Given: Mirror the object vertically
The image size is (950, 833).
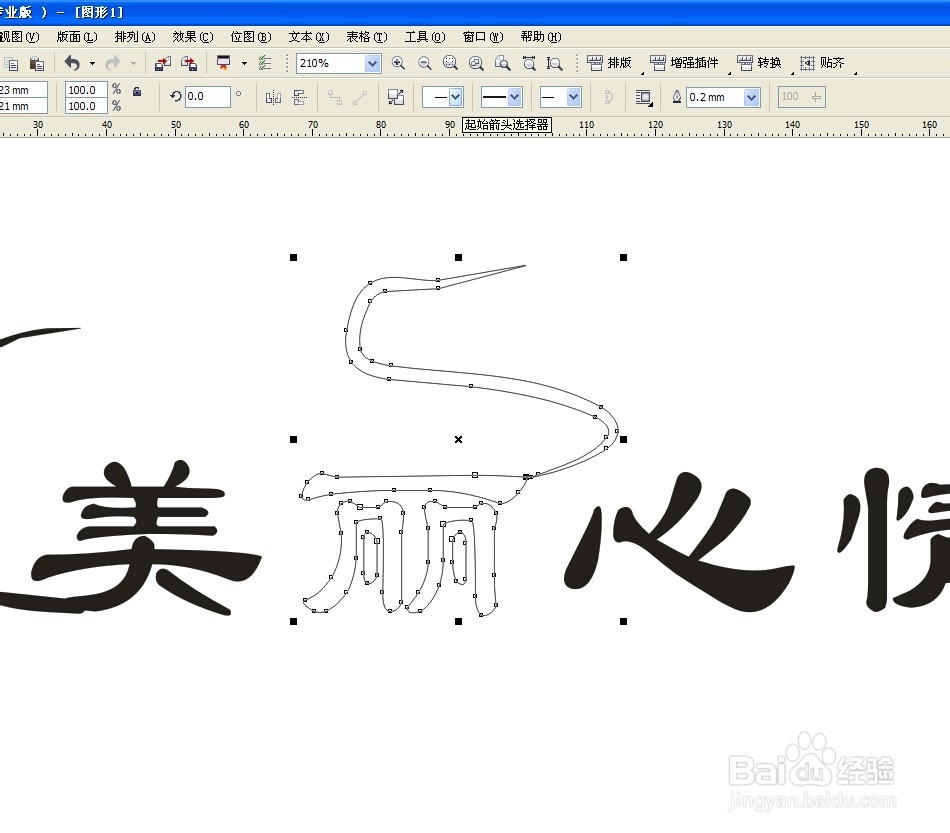Looking at the screenshot, I should click(299, 97).
